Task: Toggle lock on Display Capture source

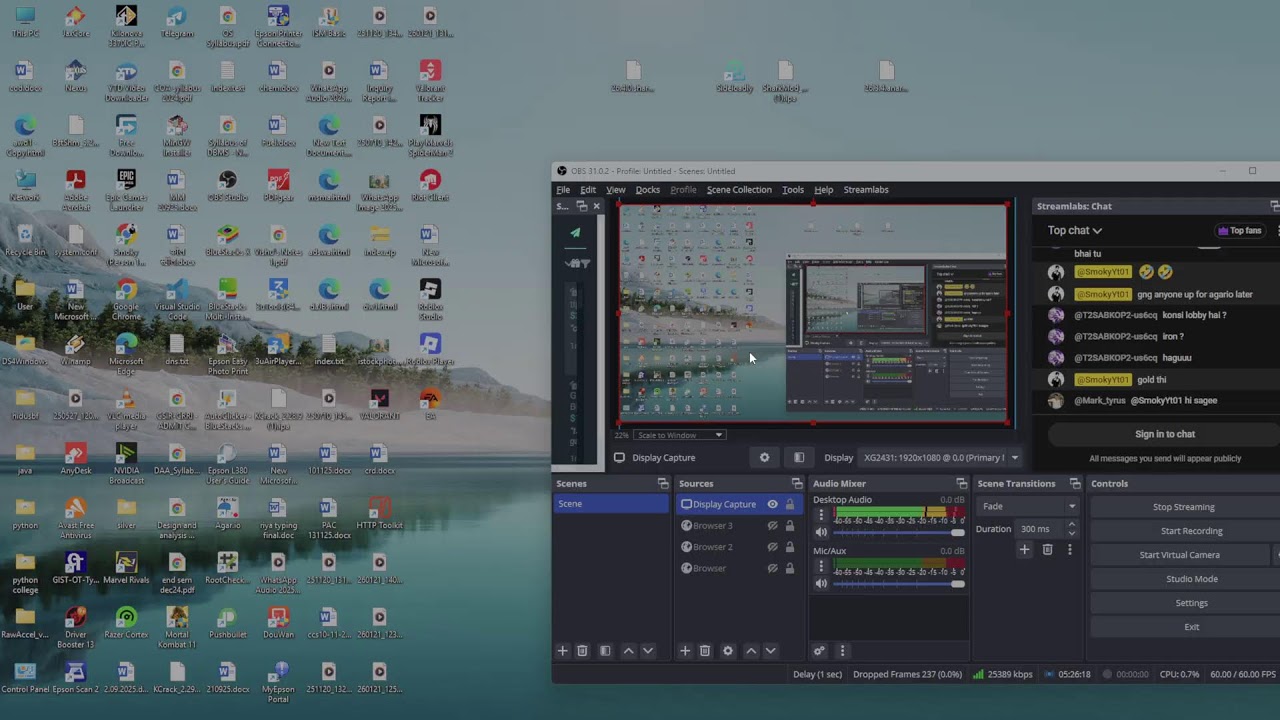Action: pyautogui.click(x=790, y=505)
